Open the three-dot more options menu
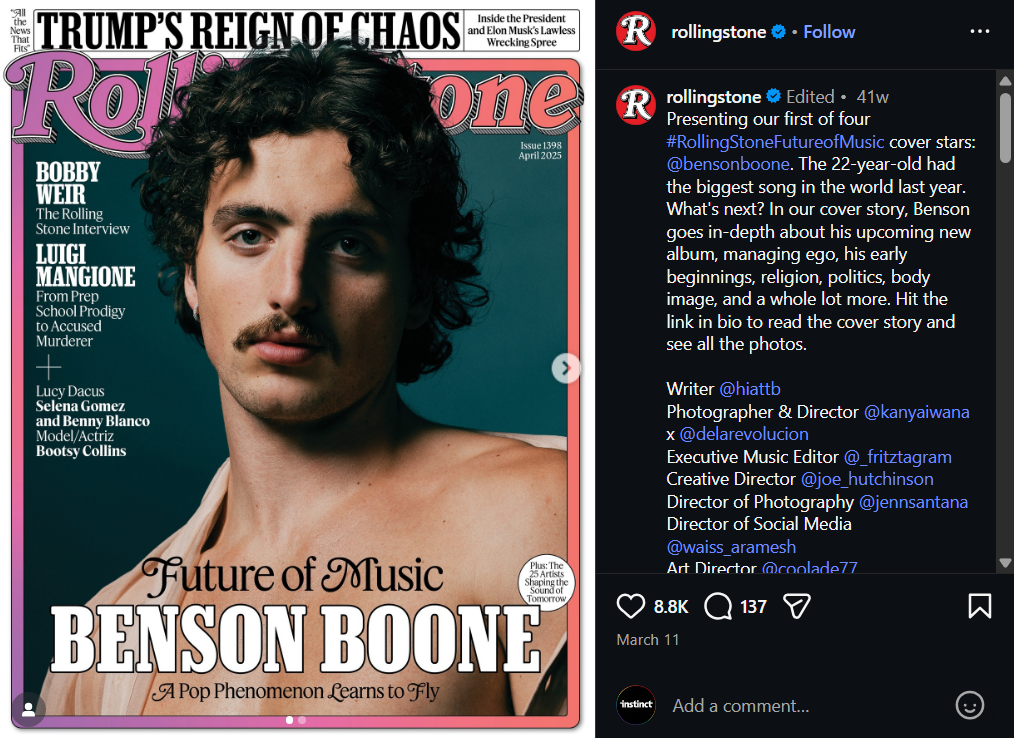The height and width of the screenshot is (738, 1014). pos(979,31)
